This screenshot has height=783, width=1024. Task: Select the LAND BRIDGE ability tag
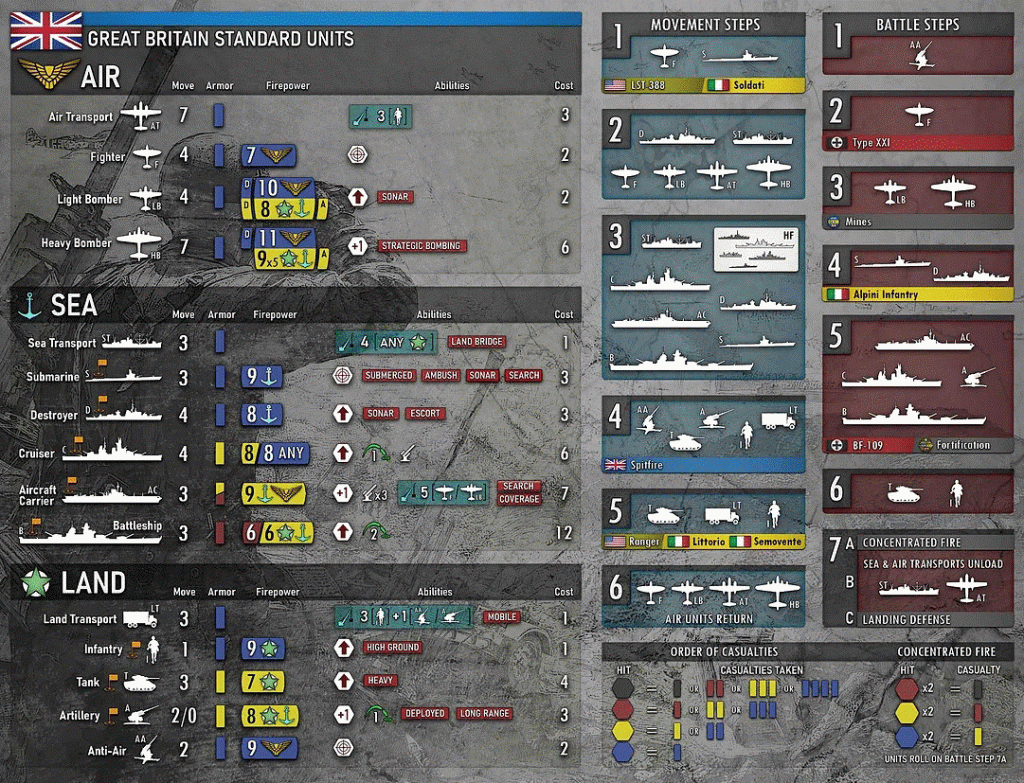(x=476, y=342)
